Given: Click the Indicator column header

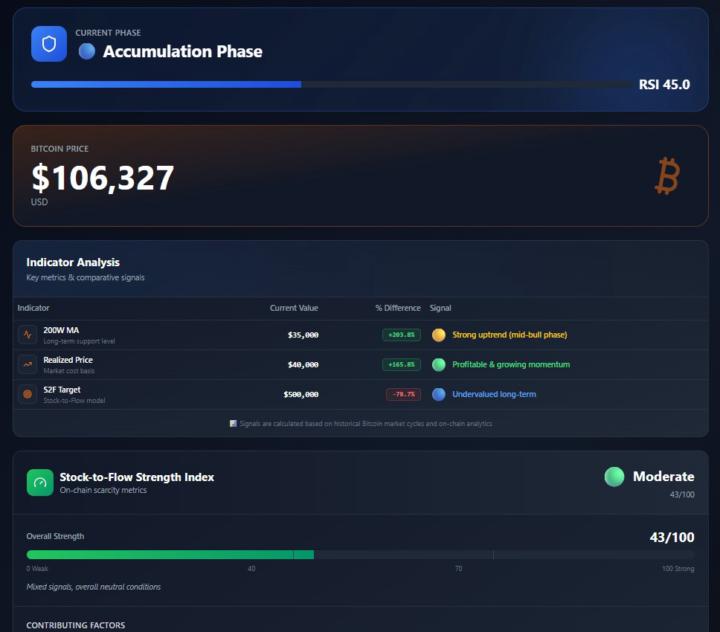Looking at the screenshot, I should tap(33, 308).
